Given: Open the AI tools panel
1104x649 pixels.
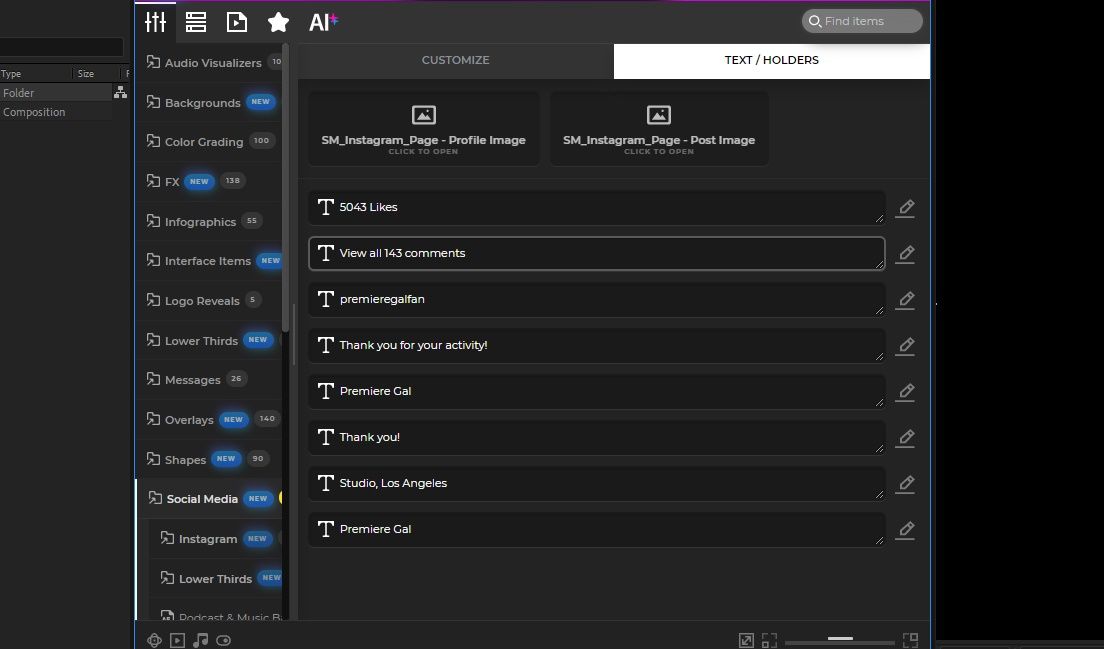Looking at the screenshot, I should pyautogui.click(x=323, y=22).
